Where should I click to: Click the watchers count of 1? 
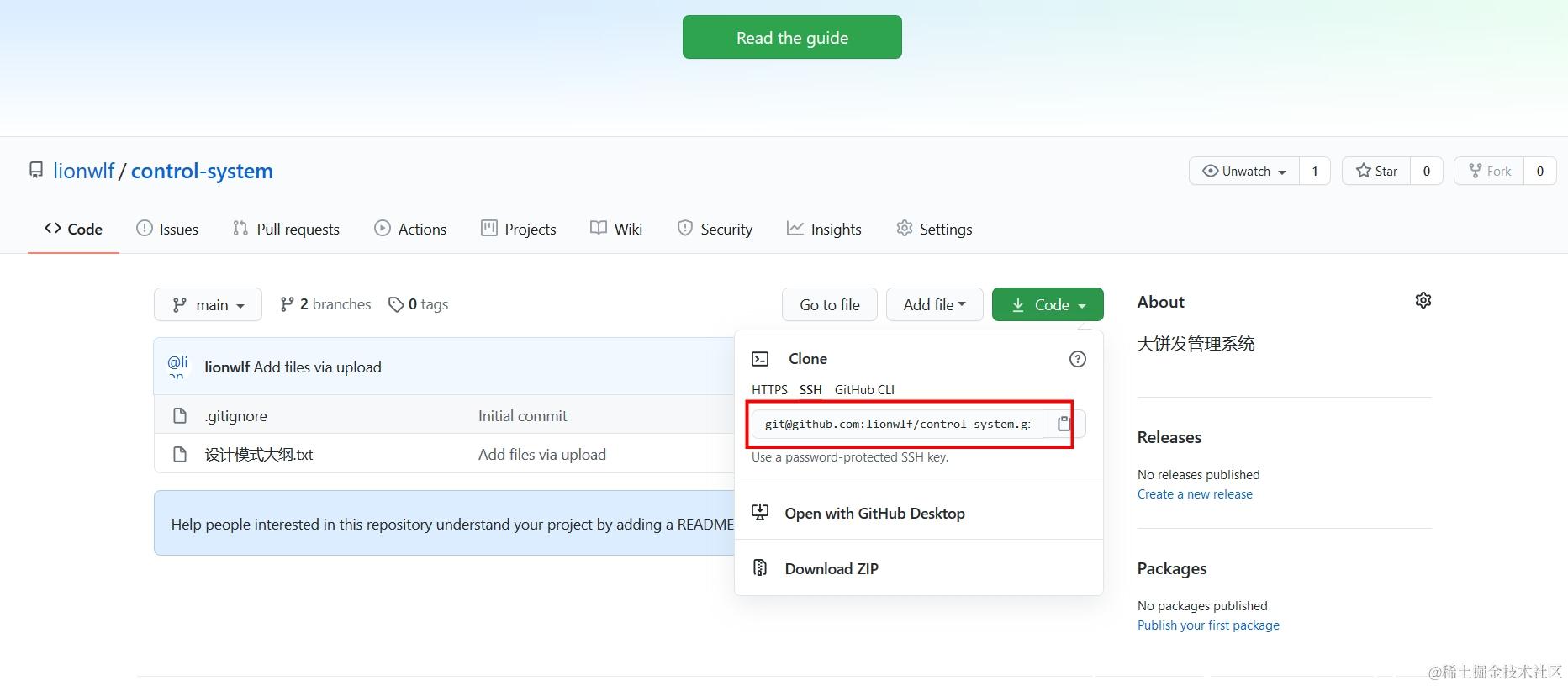[x=1315, y=171]
